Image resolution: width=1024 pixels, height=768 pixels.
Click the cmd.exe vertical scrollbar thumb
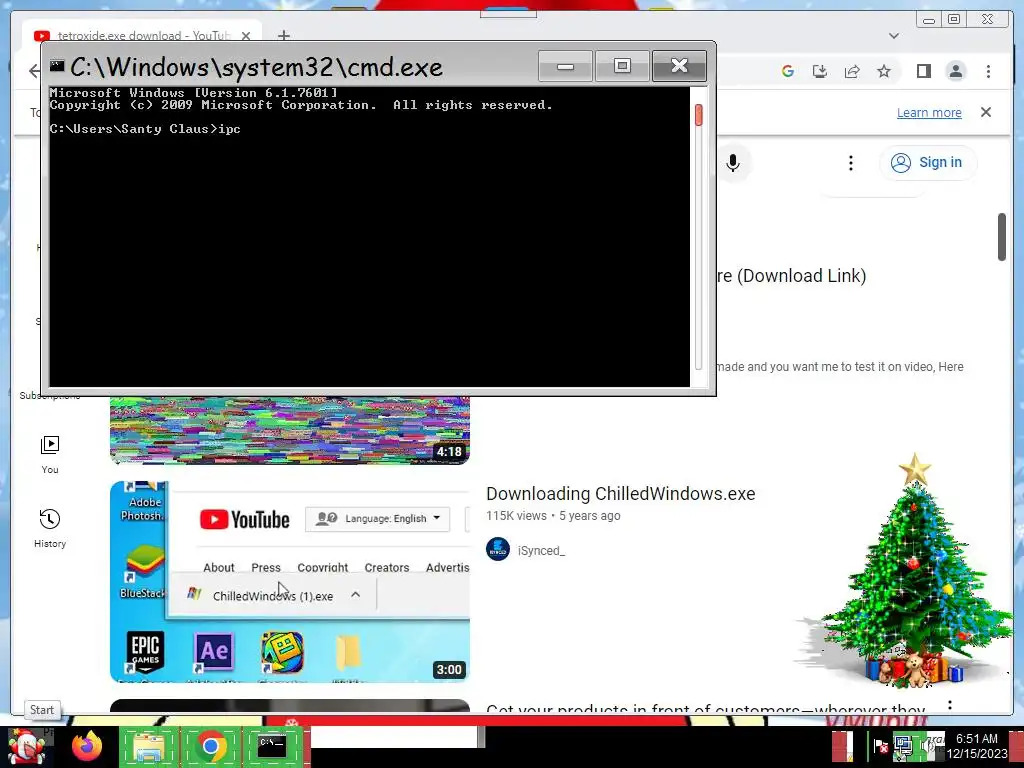[x=699, y=115]
